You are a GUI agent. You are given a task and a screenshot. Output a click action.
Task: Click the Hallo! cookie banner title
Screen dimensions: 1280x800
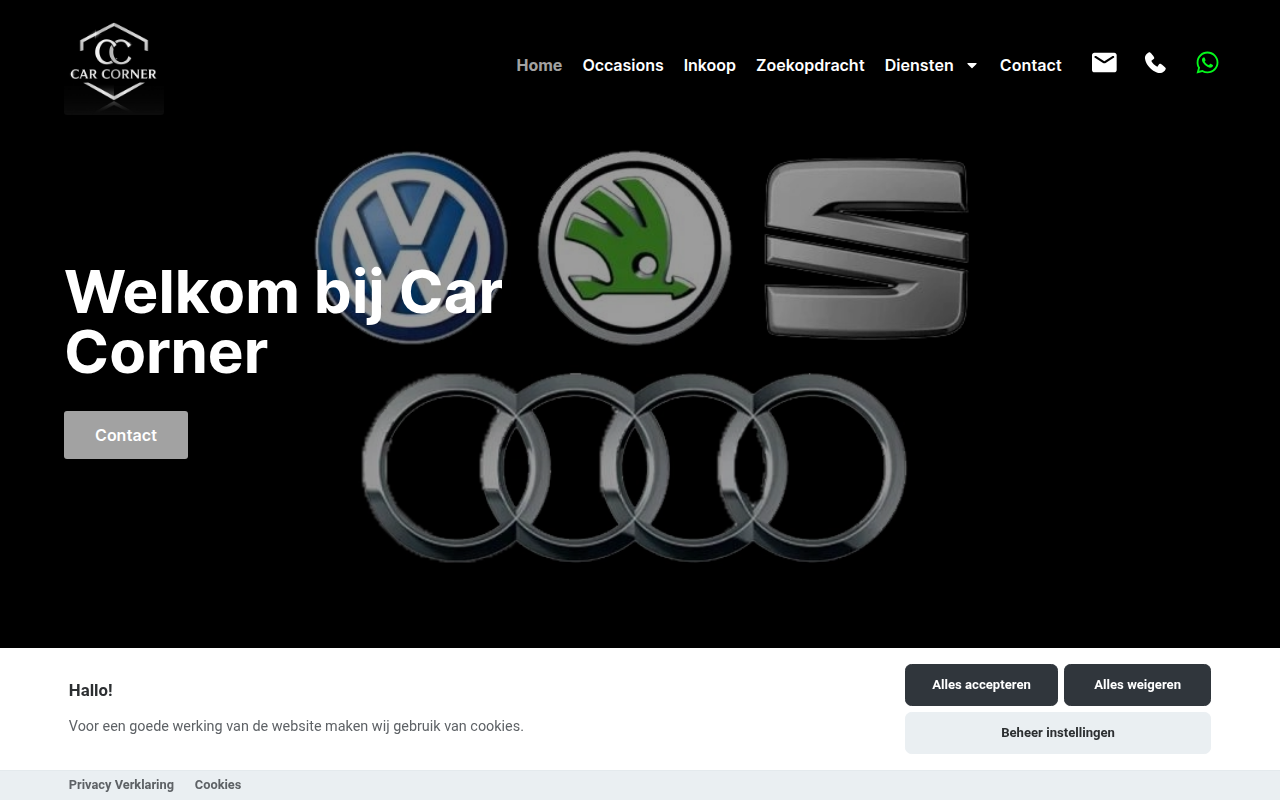[x=91, y=690]
